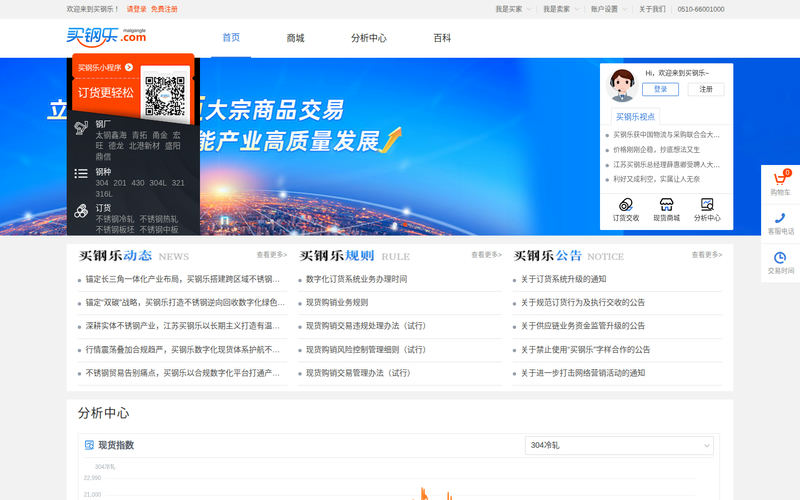Image resolution: width=800 pixels, height=500 pixels.
Task: Open the 商城 nav tab
Action: click(295, 38)
